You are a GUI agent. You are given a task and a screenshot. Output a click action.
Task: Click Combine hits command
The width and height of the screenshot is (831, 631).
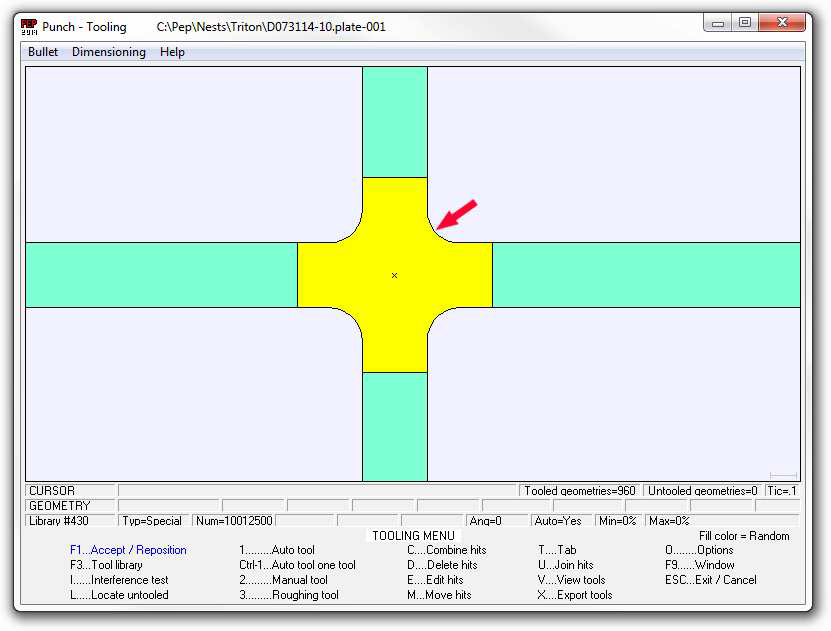pos(446,550)
